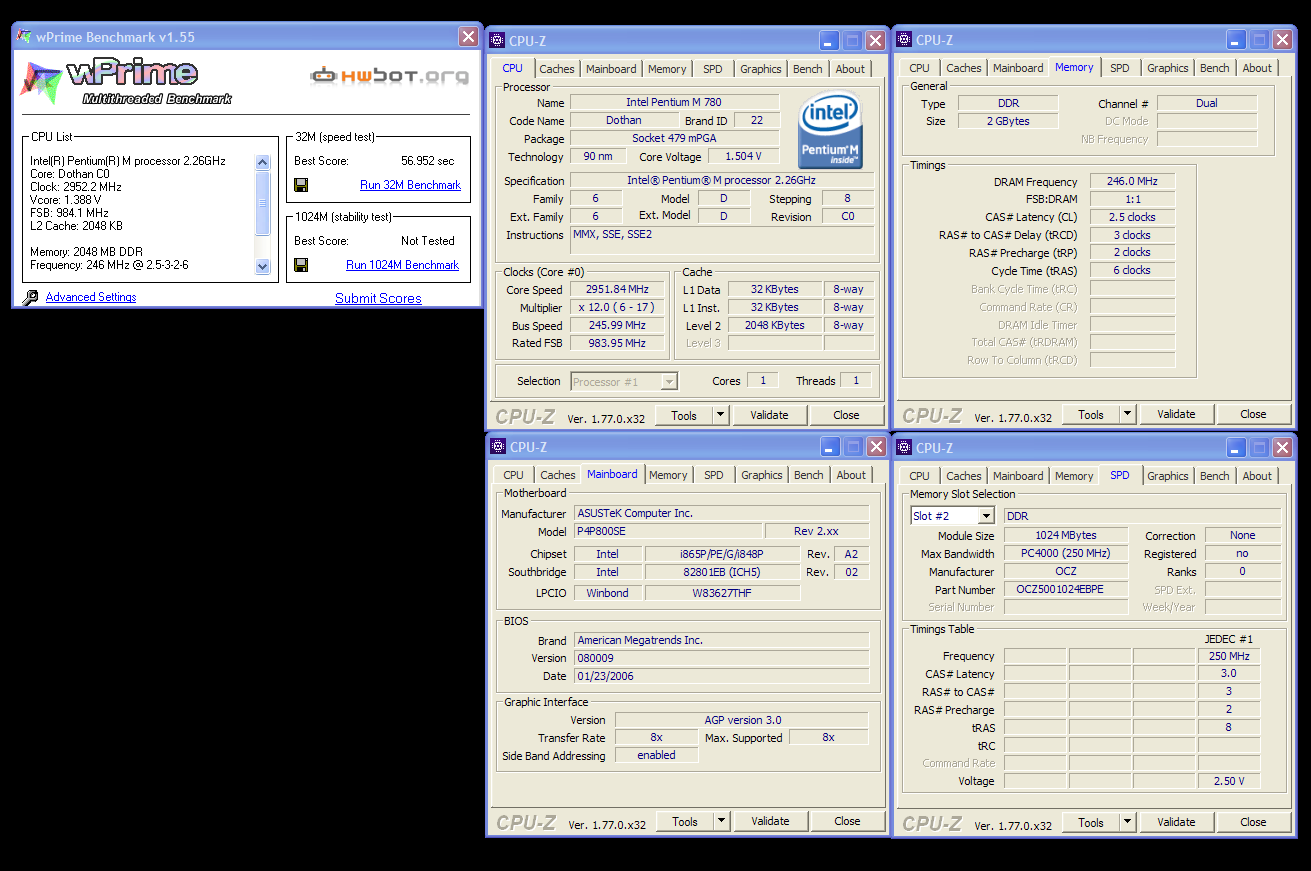Click the CAS# Latency 2.5 clocks value
Viewport: 1311px width, 871px height.
coord(1132,217)
